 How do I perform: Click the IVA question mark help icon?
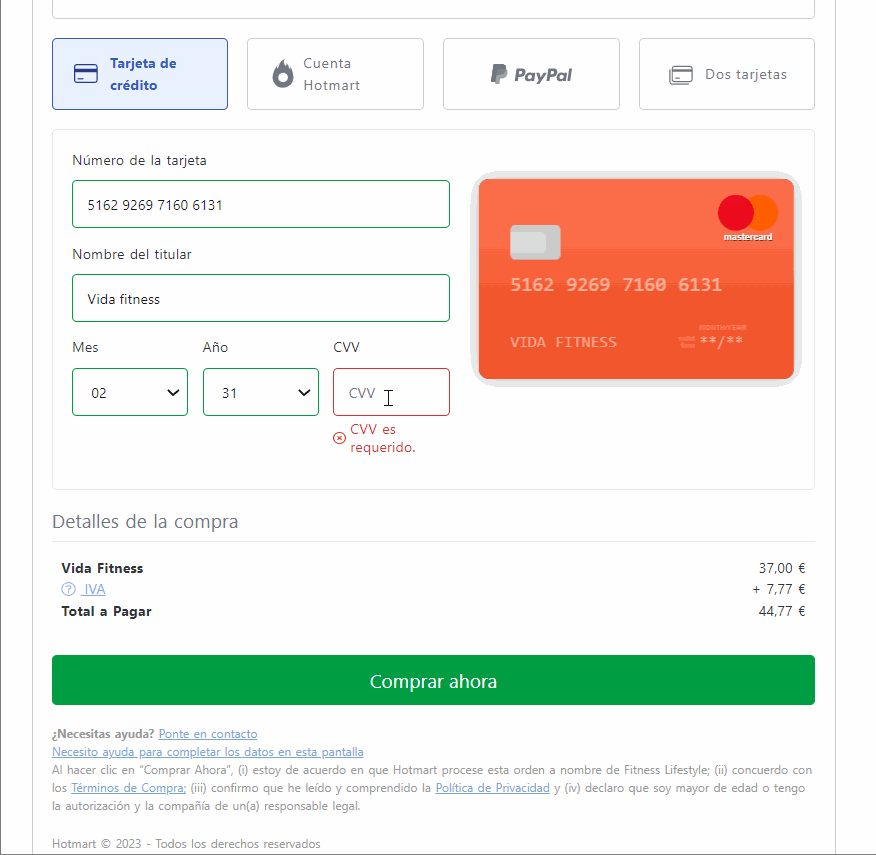69,589
